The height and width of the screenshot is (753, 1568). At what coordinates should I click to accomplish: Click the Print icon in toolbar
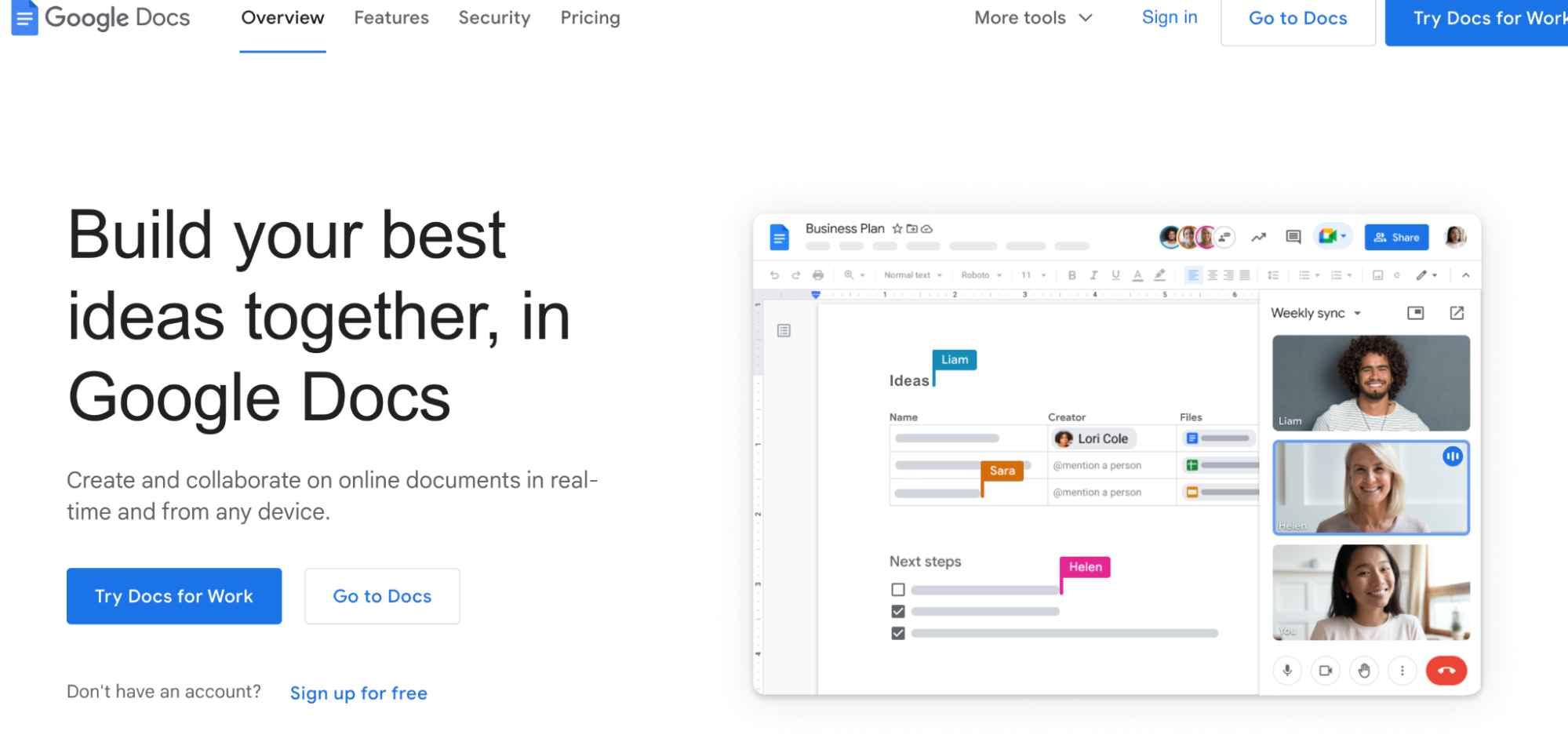tap(818, 275)
